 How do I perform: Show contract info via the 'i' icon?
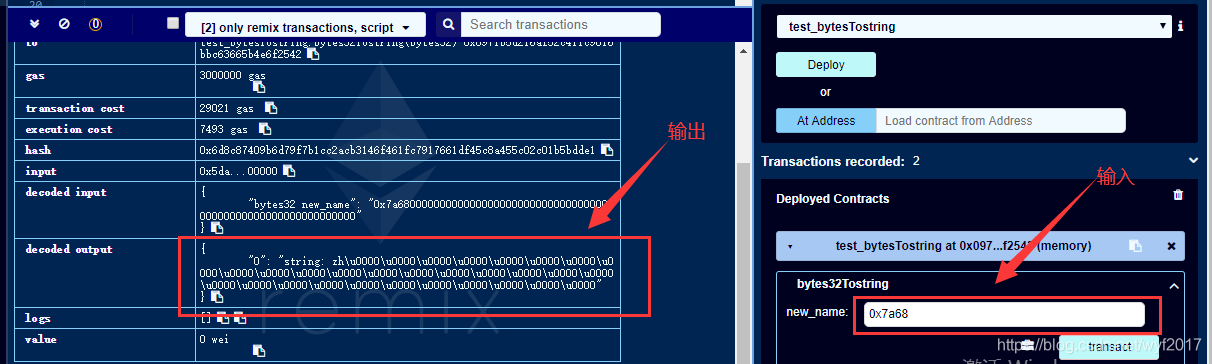1181,26
